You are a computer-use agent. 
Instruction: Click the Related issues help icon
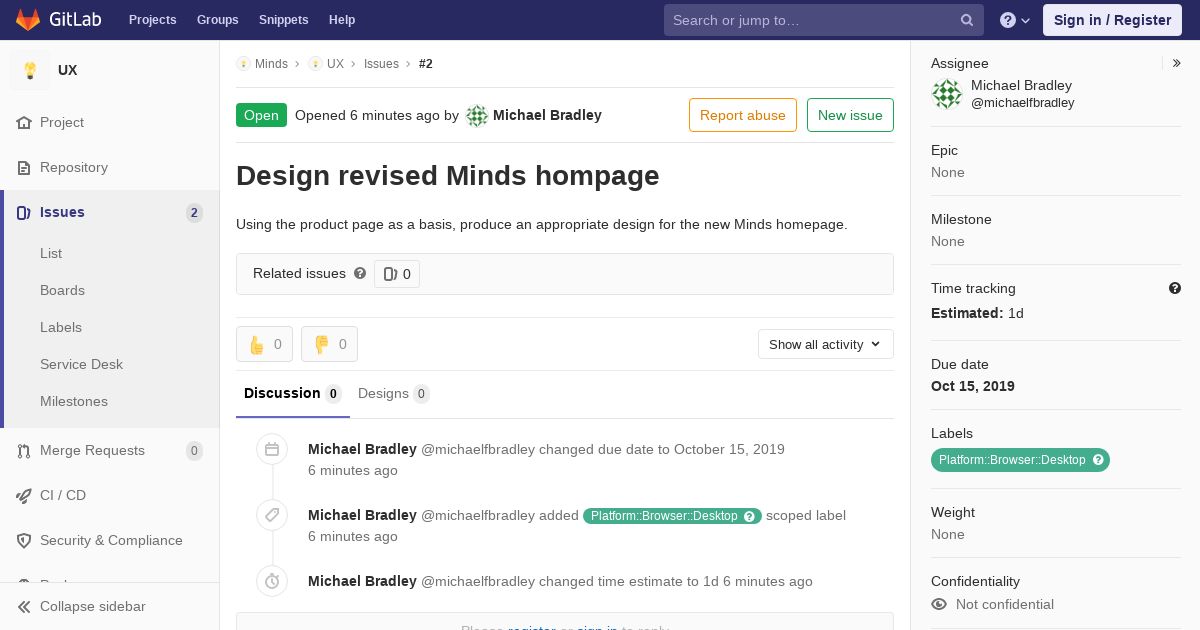360,273
